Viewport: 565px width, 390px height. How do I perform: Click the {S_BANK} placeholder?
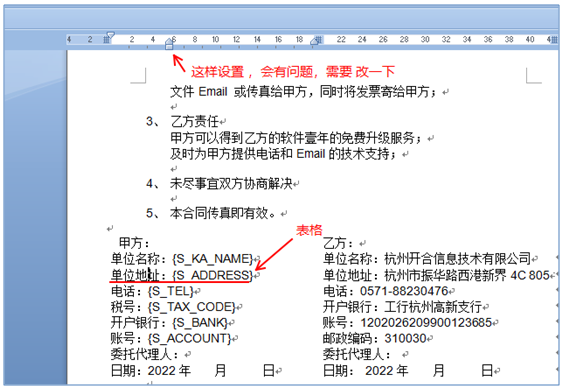pyautogui.click(x=200, y=323)
